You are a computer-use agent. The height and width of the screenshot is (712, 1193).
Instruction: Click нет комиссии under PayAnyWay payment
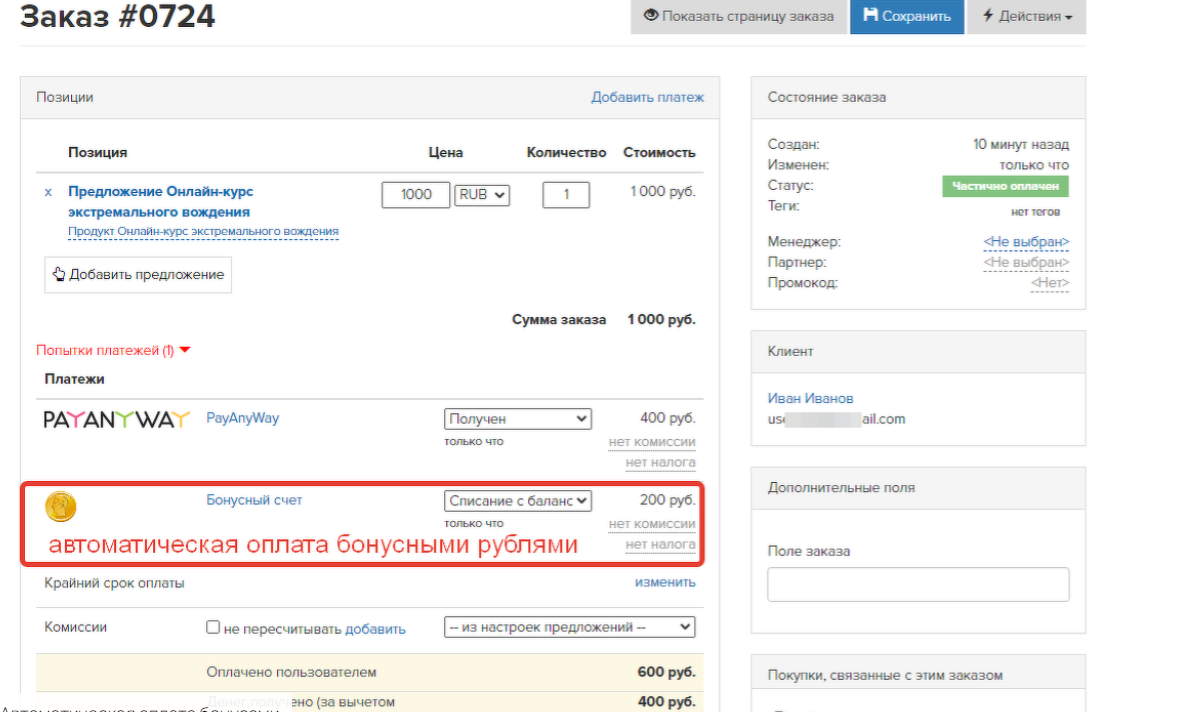pos(652,442)
